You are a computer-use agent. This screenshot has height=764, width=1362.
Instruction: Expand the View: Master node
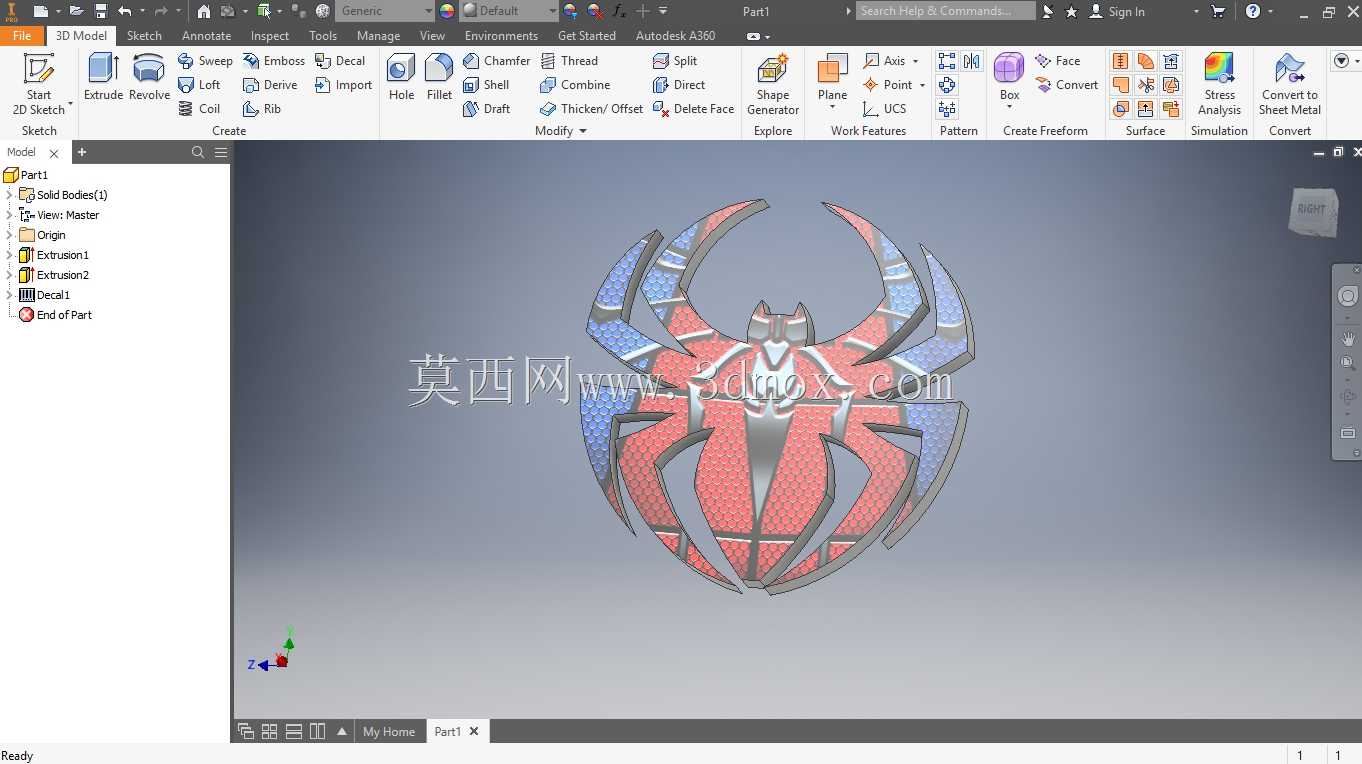pos(10,215)
